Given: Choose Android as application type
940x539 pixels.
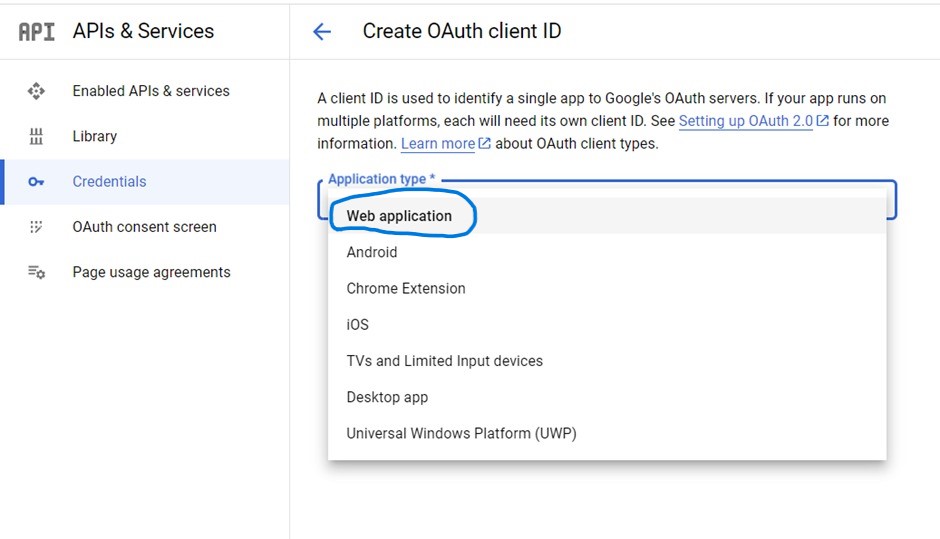Looking at the screenshot, I should tap(372, 252).
